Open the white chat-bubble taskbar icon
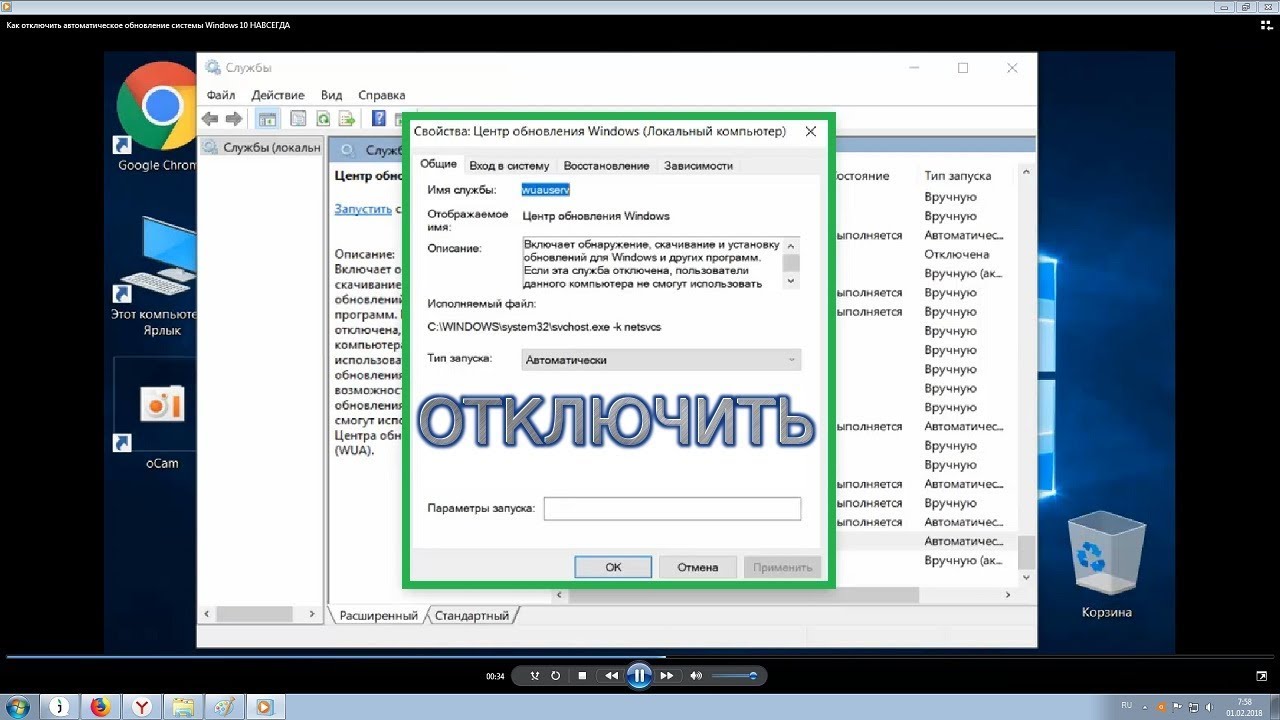Viewport: 1280px width, 720px height. click(61, 707)
